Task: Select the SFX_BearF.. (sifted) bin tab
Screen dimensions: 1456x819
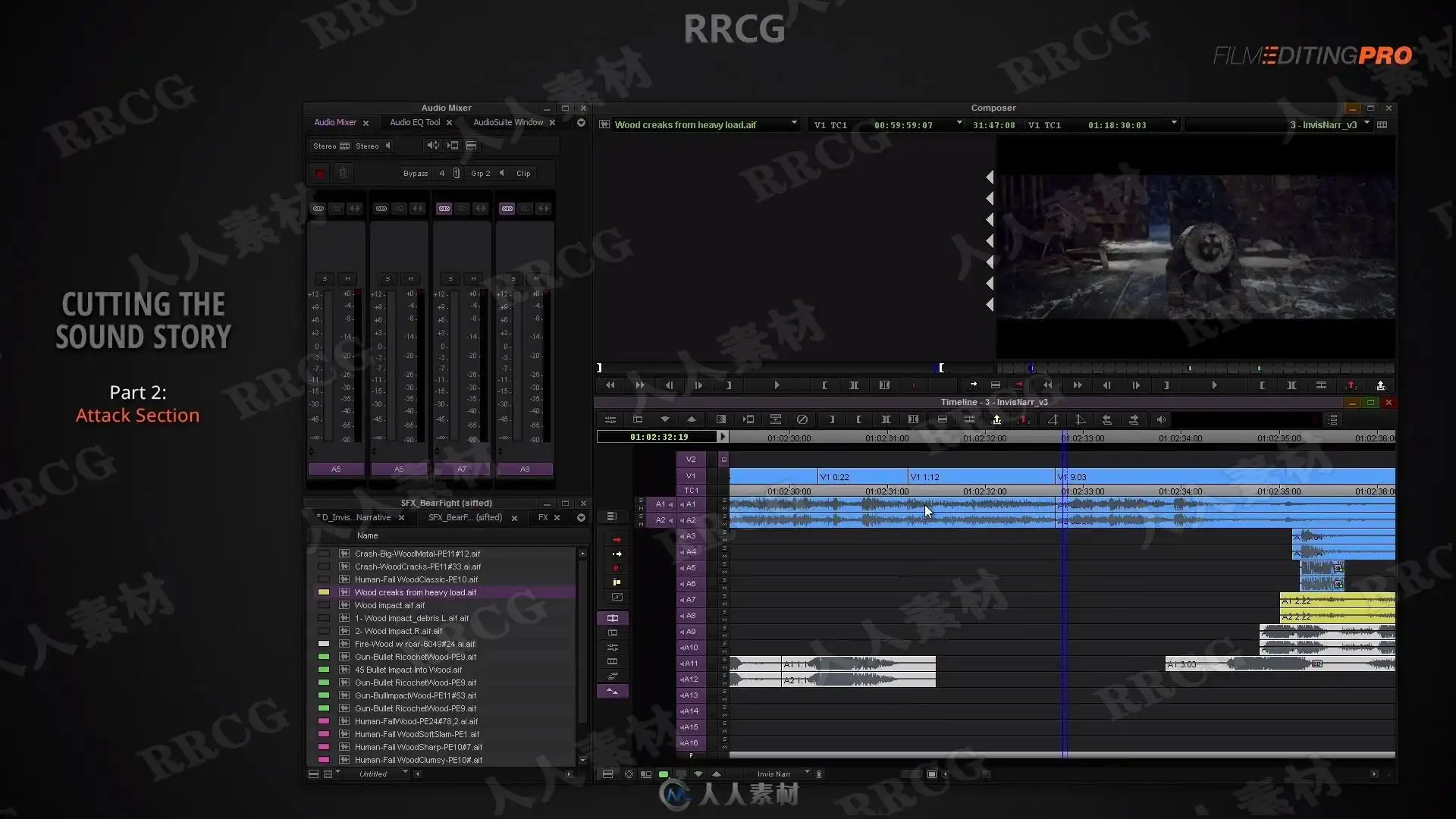Action: click(465, 518)
